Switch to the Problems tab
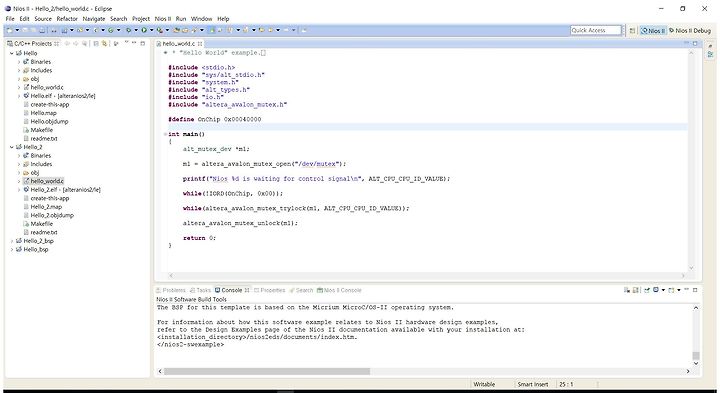Screen dimensions: 720x393 point(171,290)
